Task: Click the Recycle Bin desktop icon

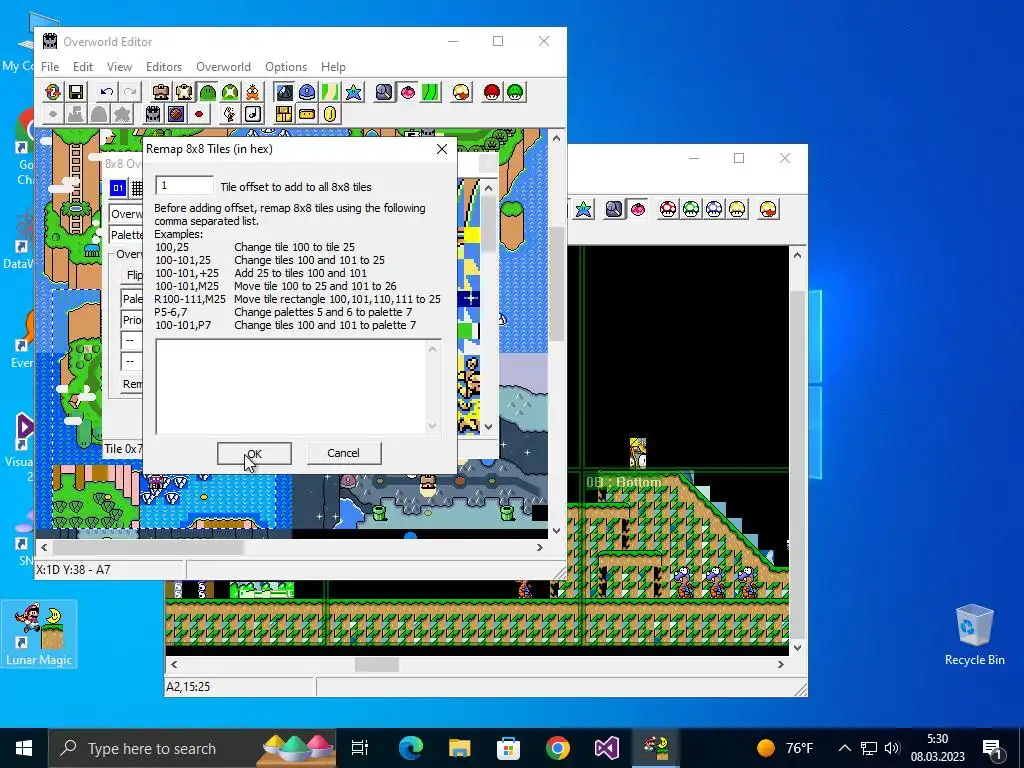Action: (974, 635)
